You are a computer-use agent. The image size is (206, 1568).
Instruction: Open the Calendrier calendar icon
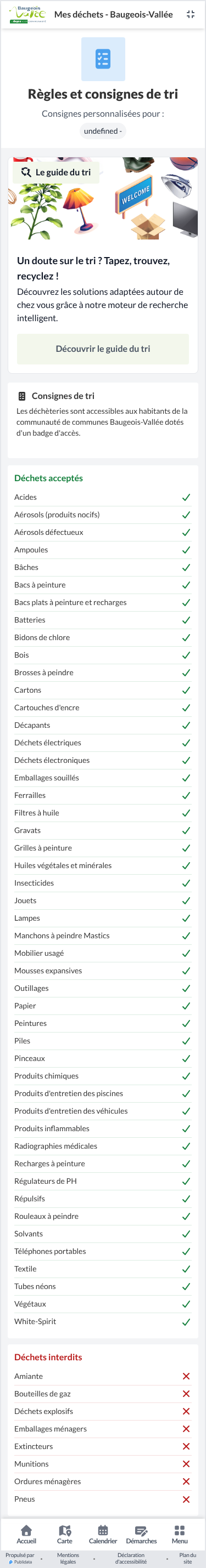[x=103, y=1530]
